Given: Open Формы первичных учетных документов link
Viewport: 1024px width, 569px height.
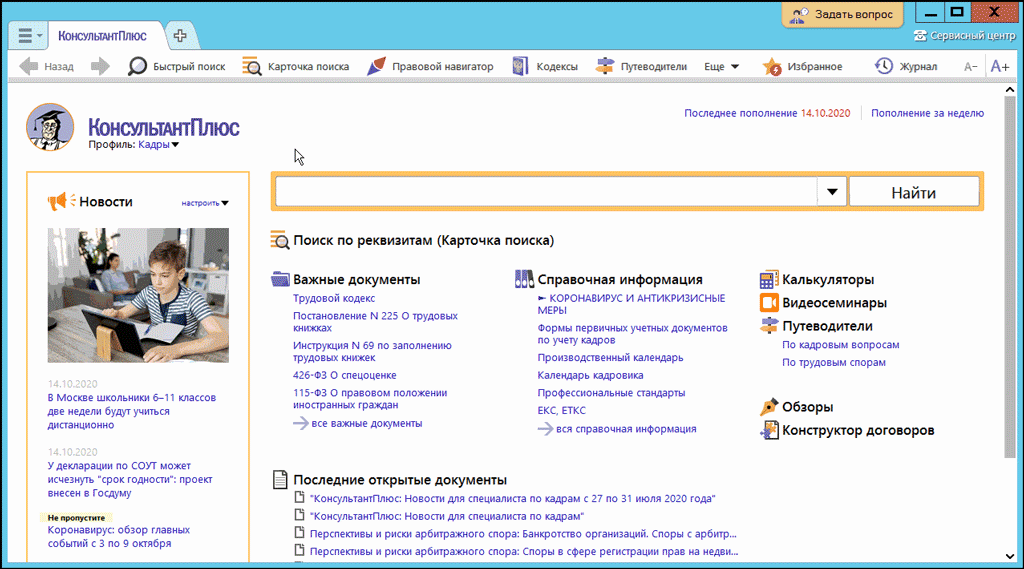Looking at the screenshot, I should pos(632,334).
